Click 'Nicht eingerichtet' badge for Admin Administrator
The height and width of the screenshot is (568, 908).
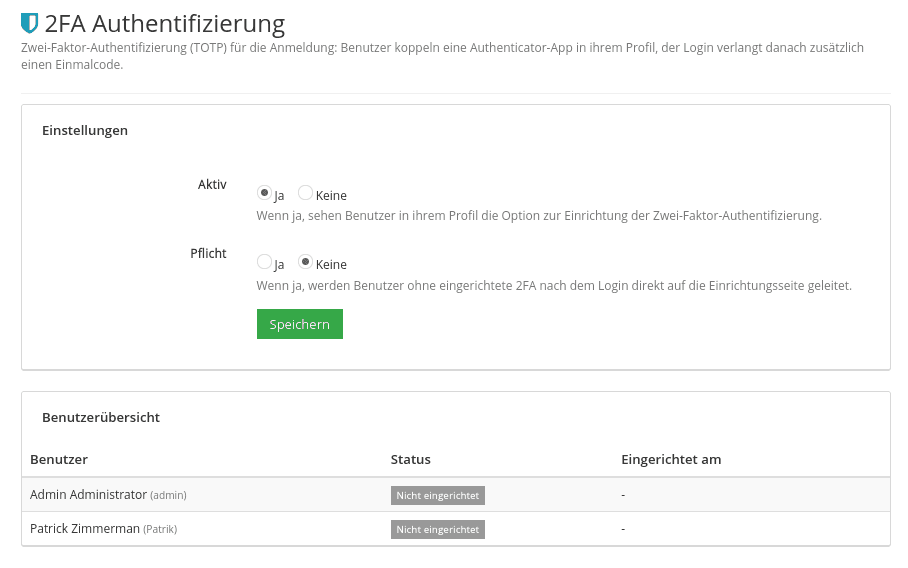point(438,496)
